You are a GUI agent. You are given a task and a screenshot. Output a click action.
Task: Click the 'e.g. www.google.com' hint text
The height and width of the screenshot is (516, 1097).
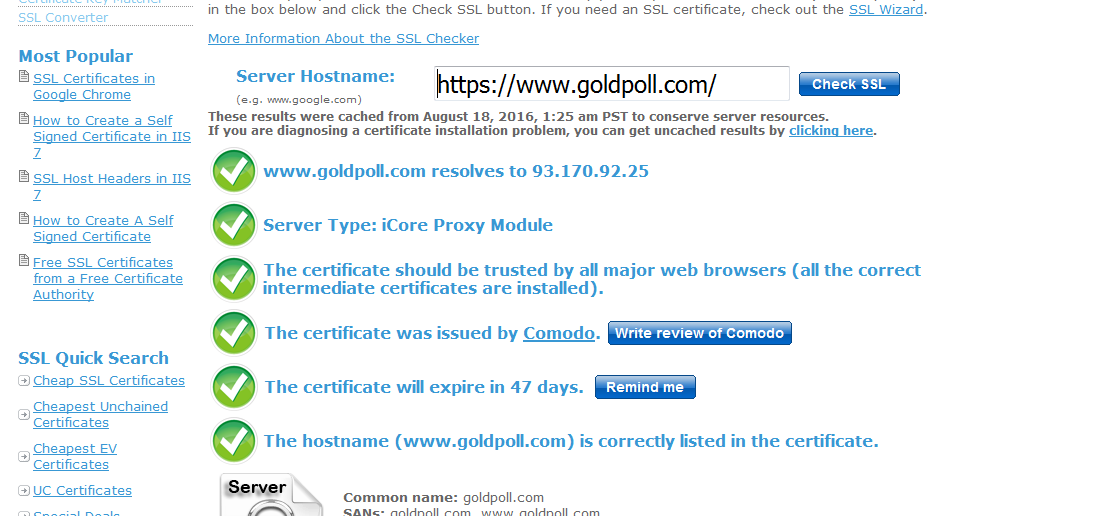click(x=299, y=99)
